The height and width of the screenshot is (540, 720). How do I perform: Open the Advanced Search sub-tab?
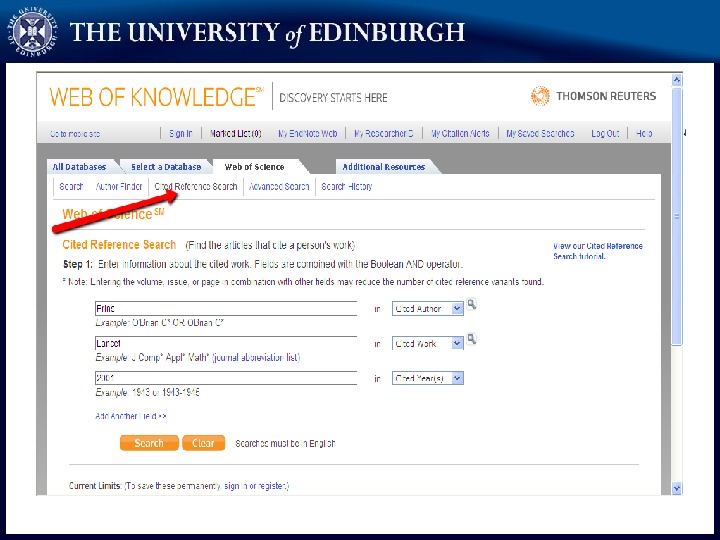(x=279, y=187)
